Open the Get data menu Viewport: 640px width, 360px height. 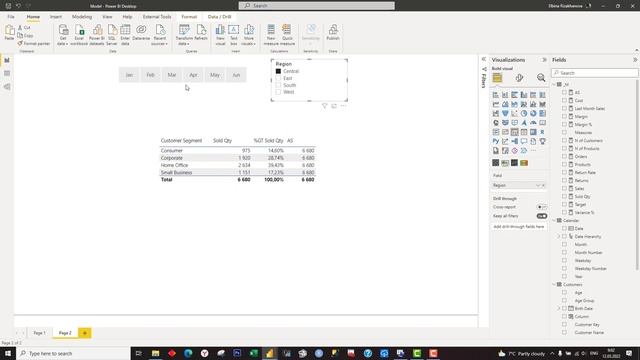coord(63,35)
